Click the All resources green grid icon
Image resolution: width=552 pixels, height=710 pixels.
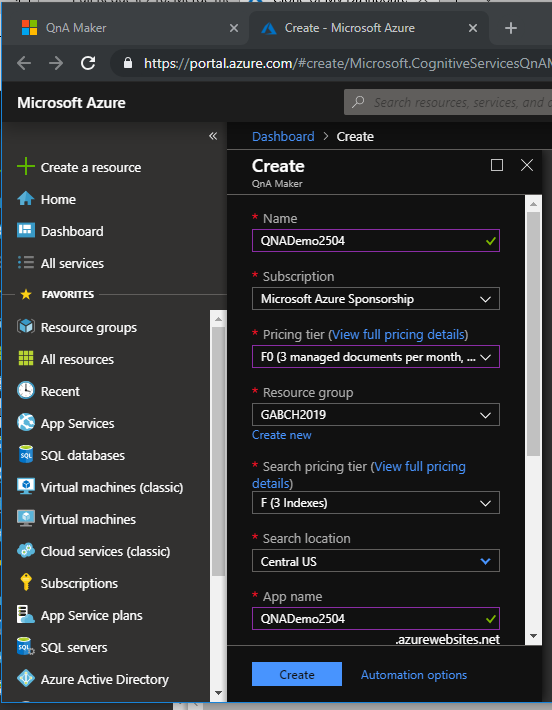point(26,358)
